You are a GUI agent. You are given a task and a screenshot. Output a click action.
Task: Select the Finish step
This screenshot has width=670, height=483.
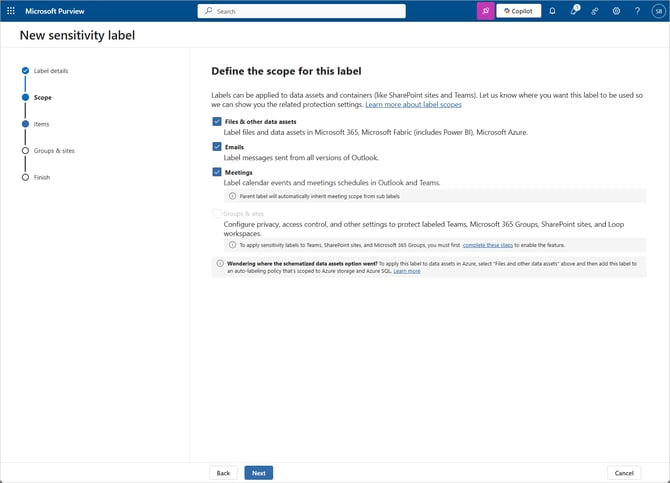[x=41, y=177]
